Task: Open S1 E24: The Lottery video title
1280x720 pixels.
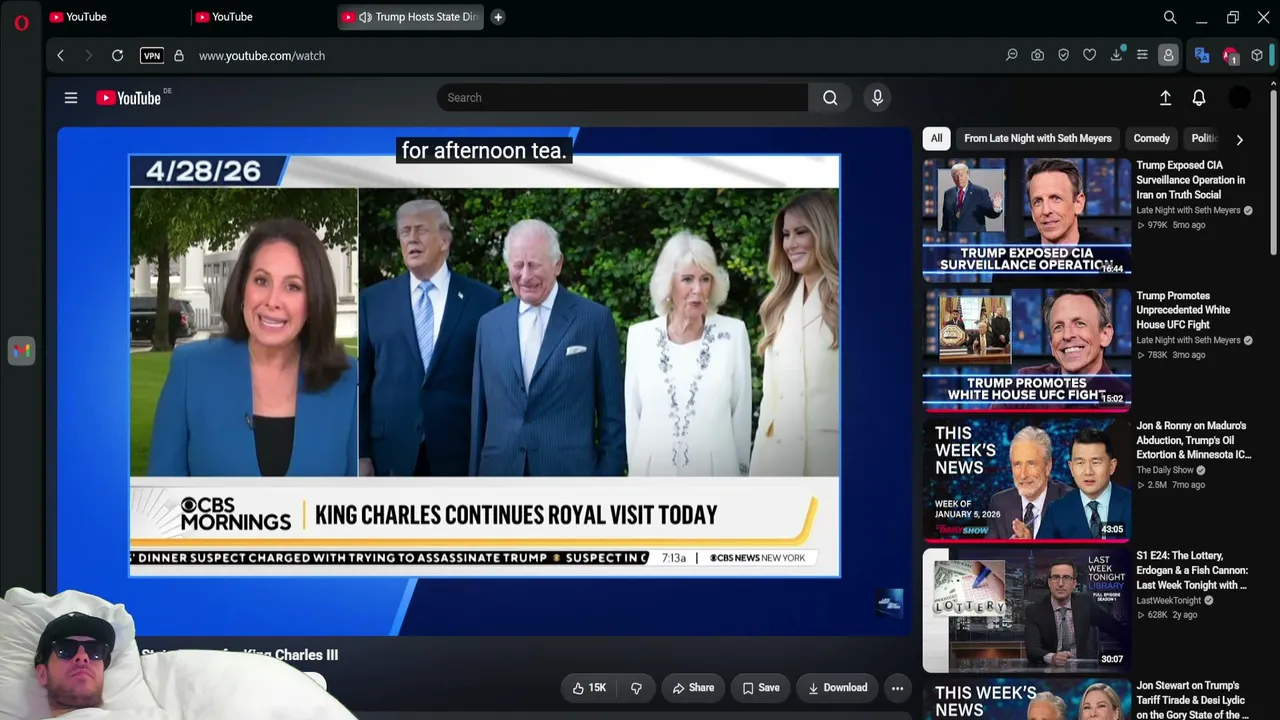Action: (1191, 570)
